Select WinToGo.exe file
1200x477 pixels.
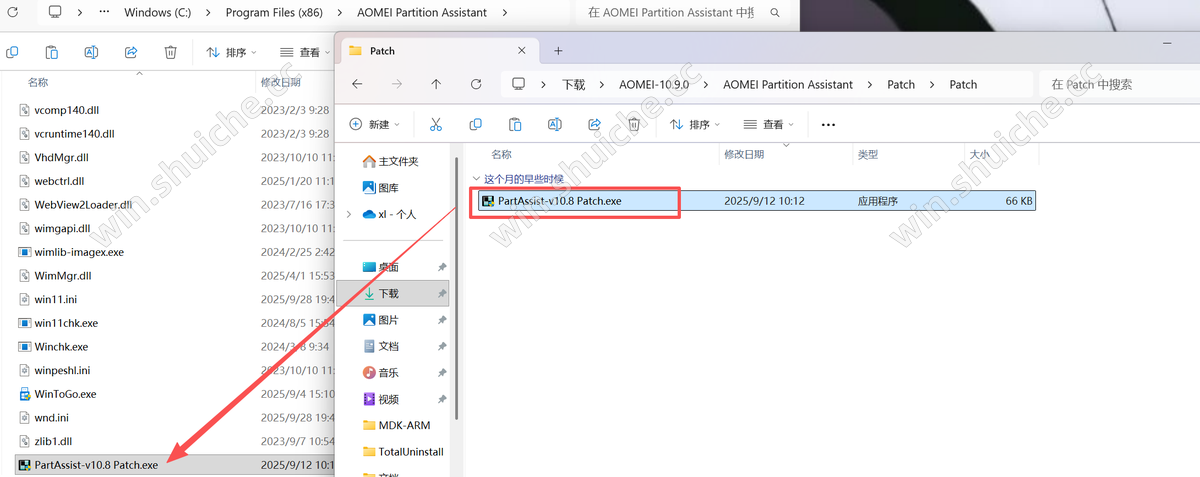(65, 394)
